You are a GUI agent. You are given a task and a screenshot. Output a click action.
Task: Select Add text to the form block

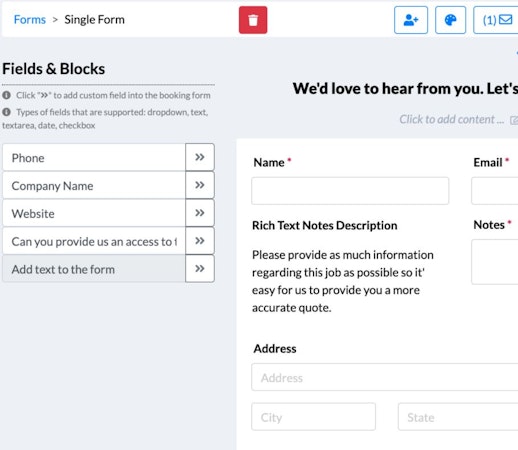coord(94,269)
